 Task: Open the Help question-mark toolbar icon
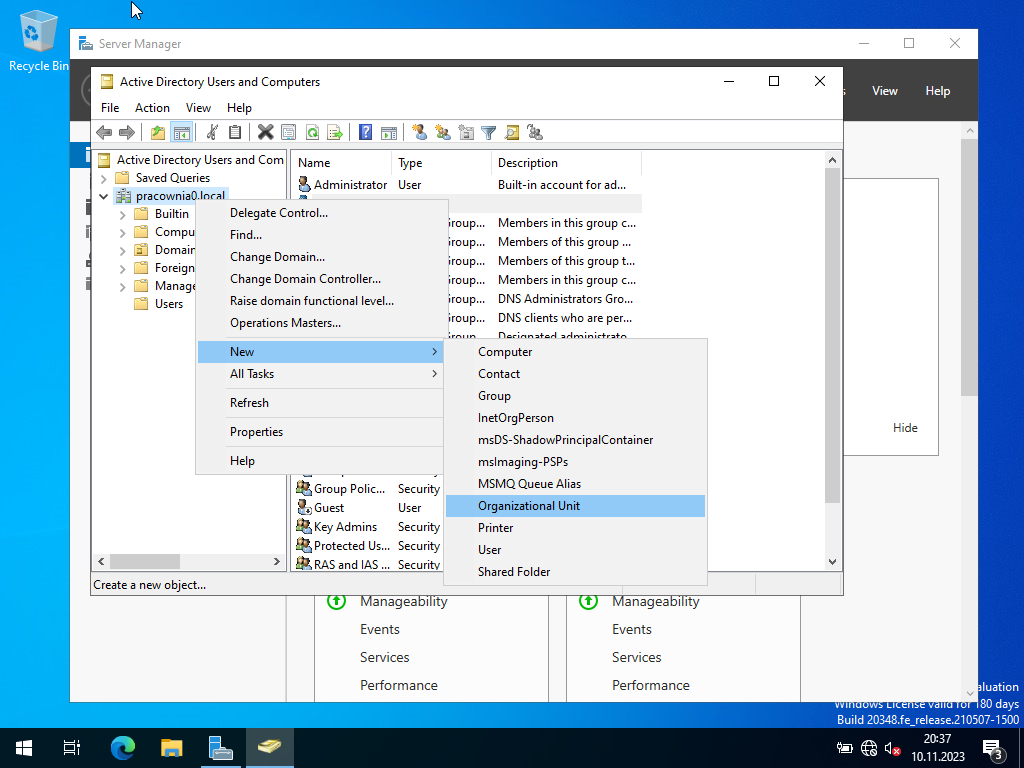pyautogui.click(x=366, y=133)
